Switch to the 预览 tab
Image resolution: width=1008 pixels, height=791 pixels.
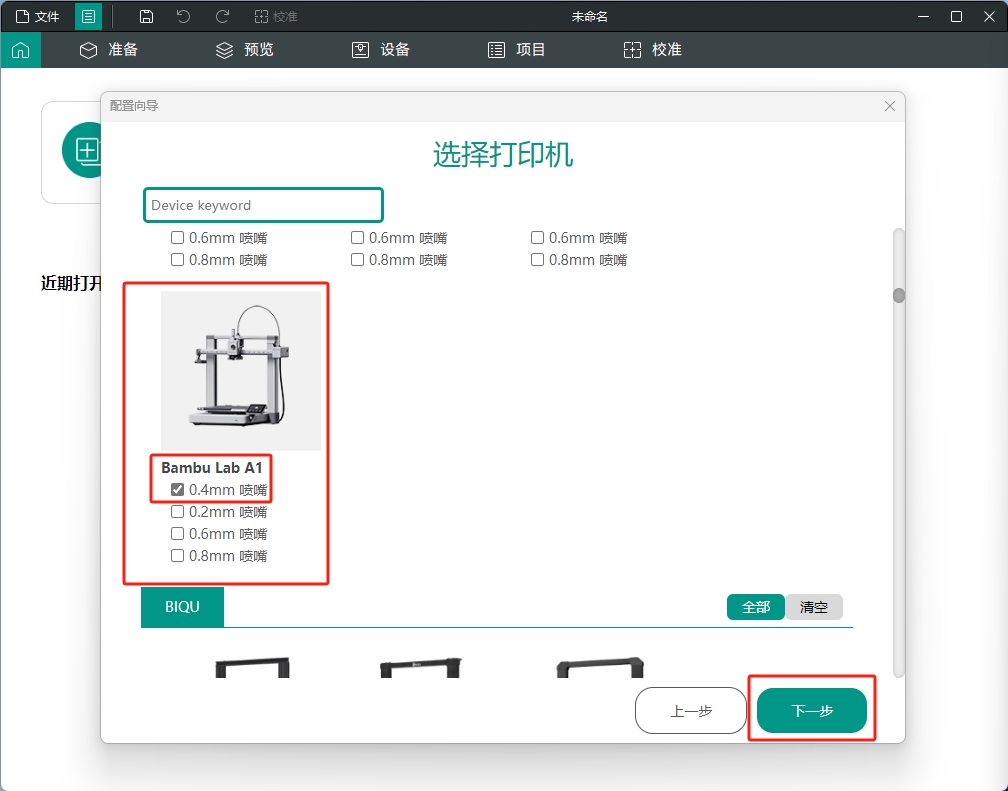244,50
